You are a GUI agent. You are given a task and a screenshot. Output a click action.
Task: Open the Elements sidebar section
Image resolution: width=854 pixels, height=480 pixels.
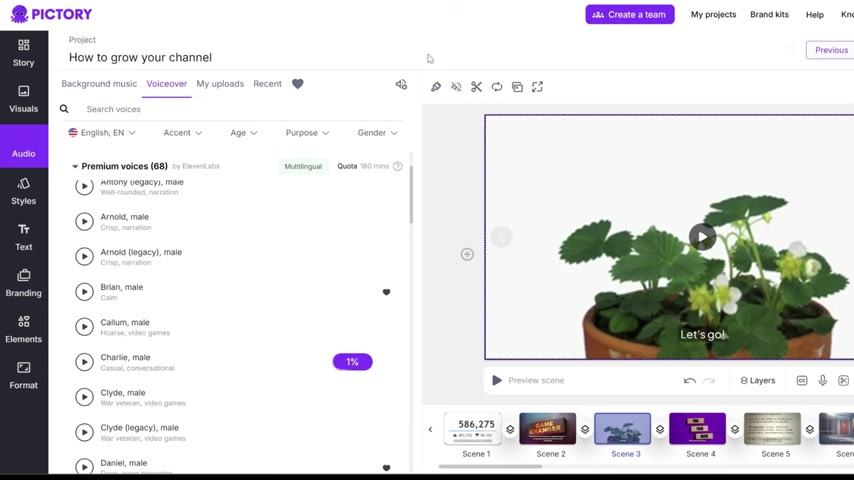23,329
